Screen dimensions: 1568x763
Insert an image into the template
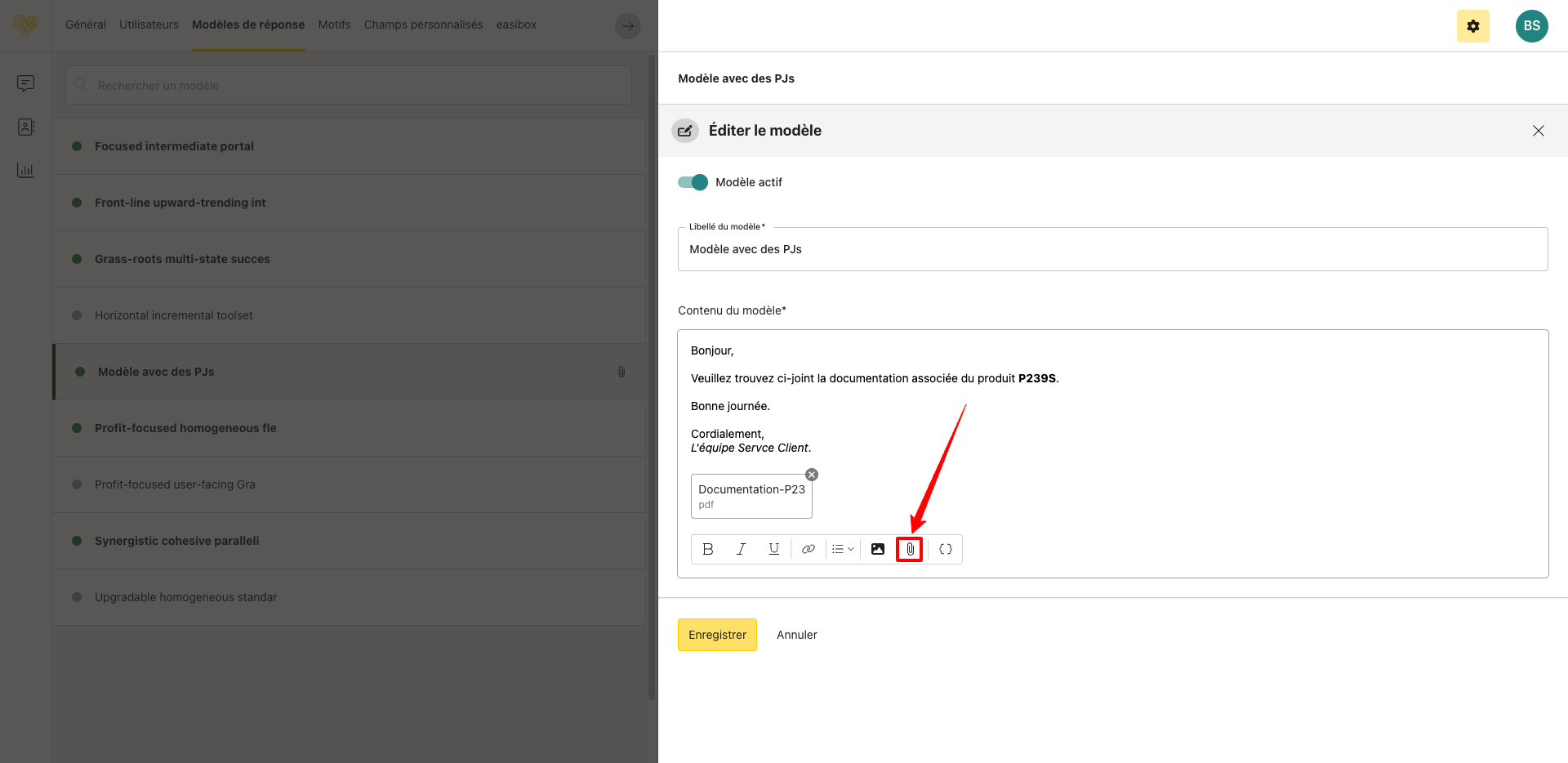click(877, 549)
